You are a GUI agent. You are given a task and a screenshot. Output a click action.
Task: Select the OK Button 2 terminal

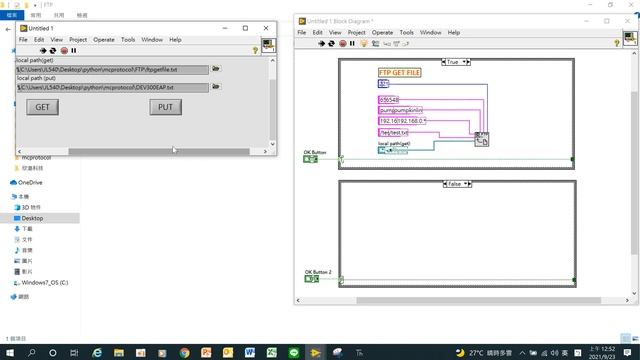(311, 279)
